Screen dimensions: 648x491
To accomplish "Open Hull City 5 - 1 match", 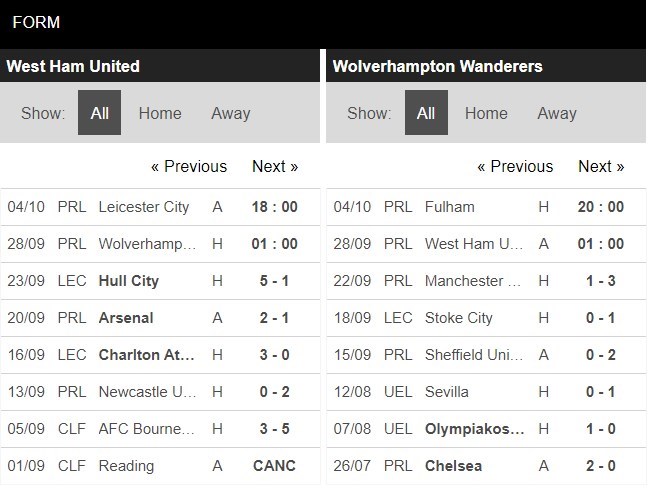I will tap(128, 281).
